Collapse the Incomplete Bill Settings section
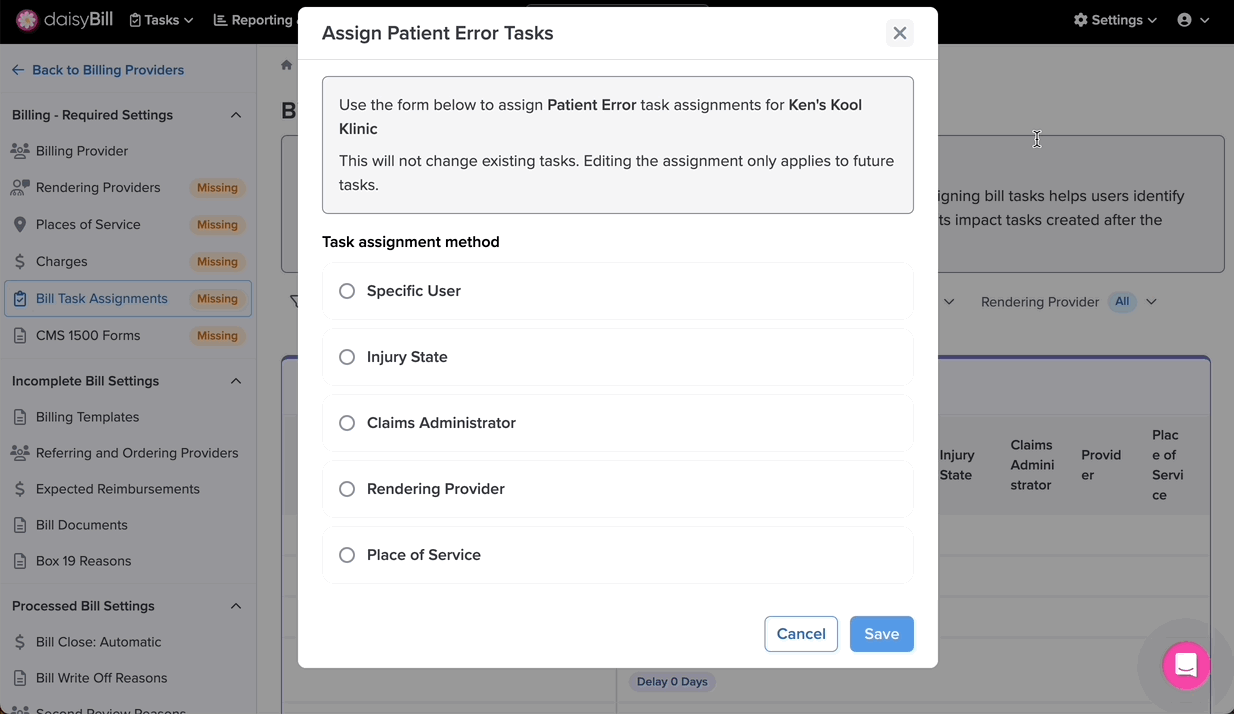Screen dimensions: 1234x714 pos(236,381)
